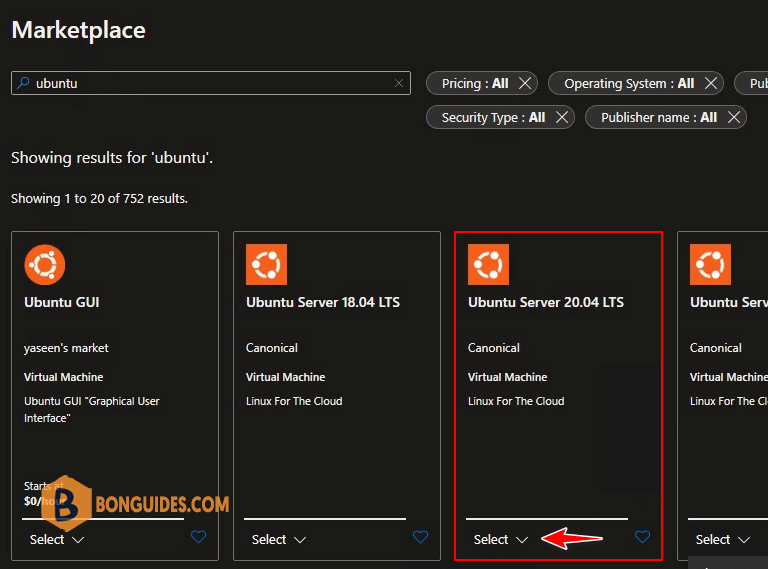
Task: Expand Select dropdown on the rightmost cut-off card
Action: pos(722,540)
